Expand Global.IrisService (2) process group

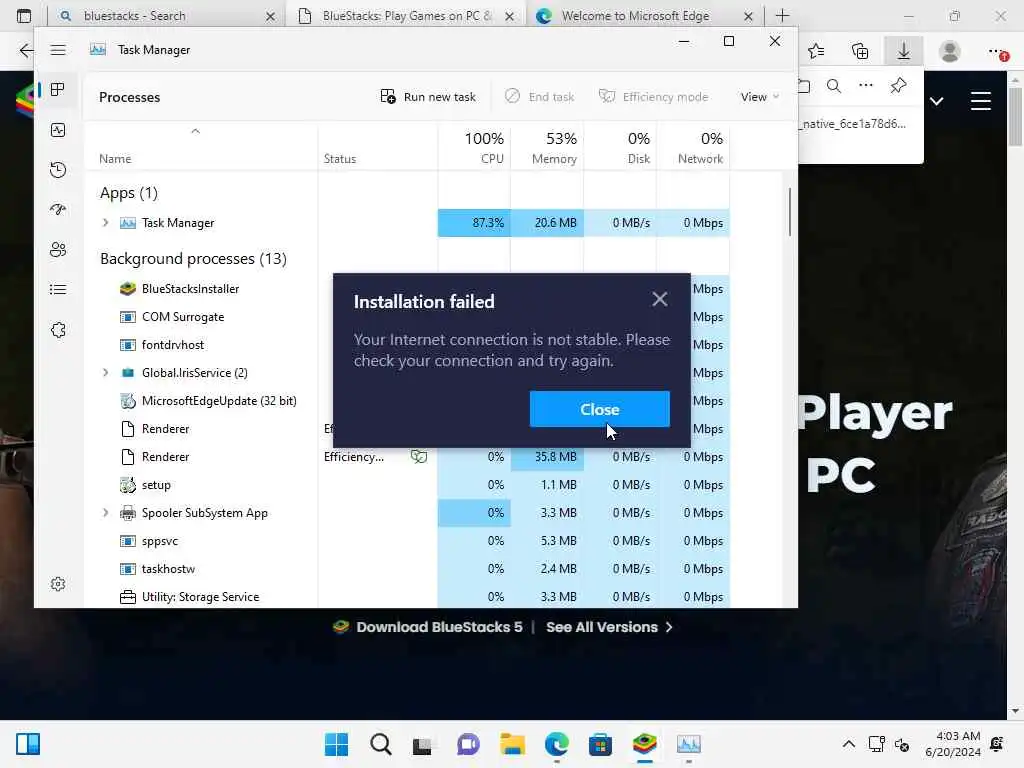click(x=105, y=372)
